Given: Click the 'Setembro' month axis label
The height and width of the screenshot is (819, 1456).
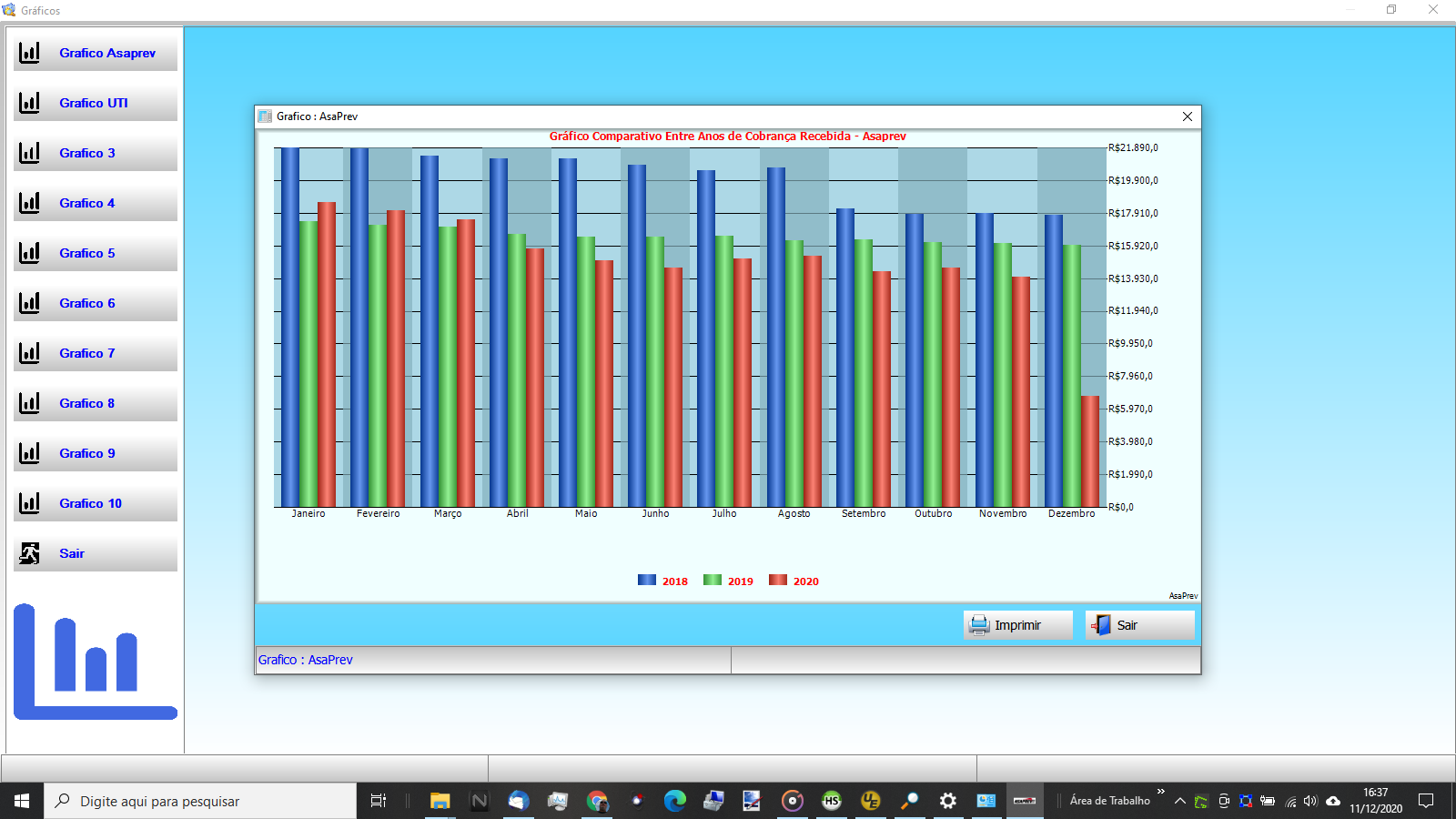Looking at the screenshot, I should [x=864, y=514].
